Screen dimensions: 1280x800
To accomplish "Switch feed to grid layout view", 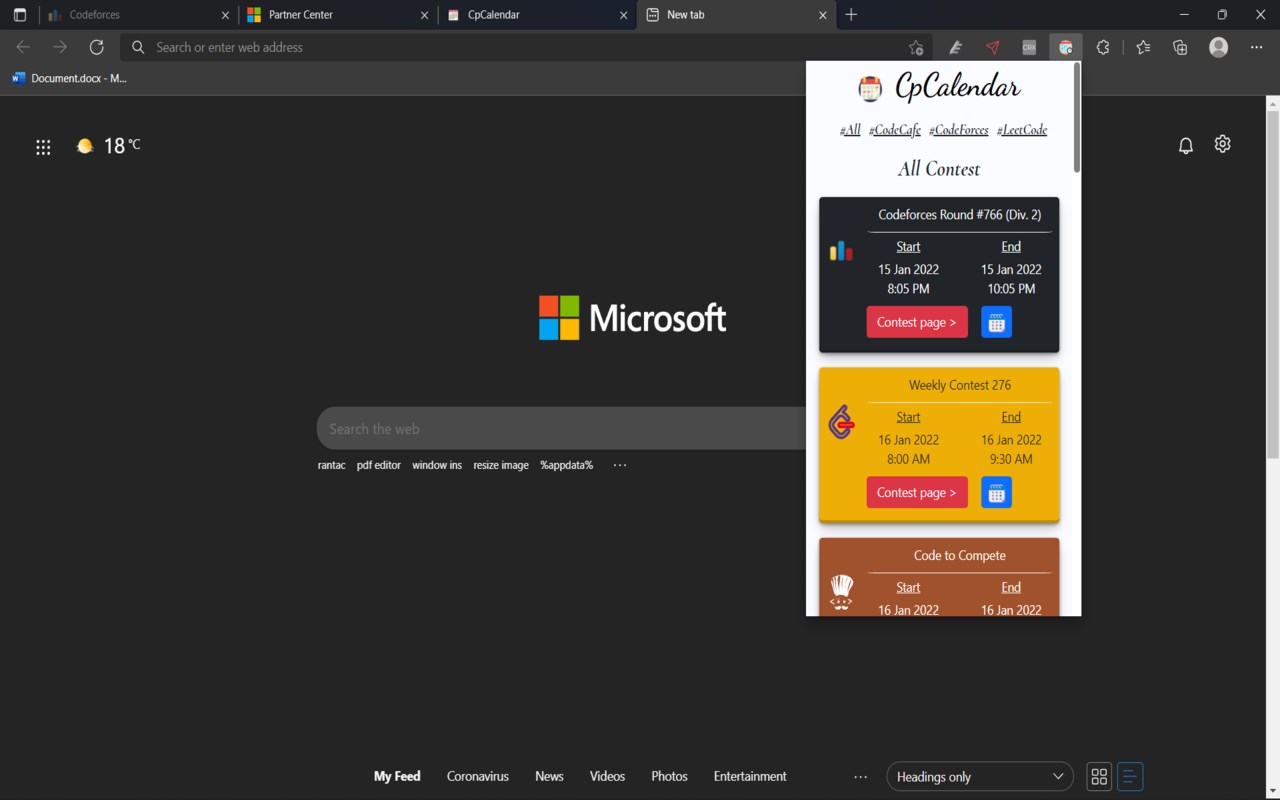I will coord(1099,777).
